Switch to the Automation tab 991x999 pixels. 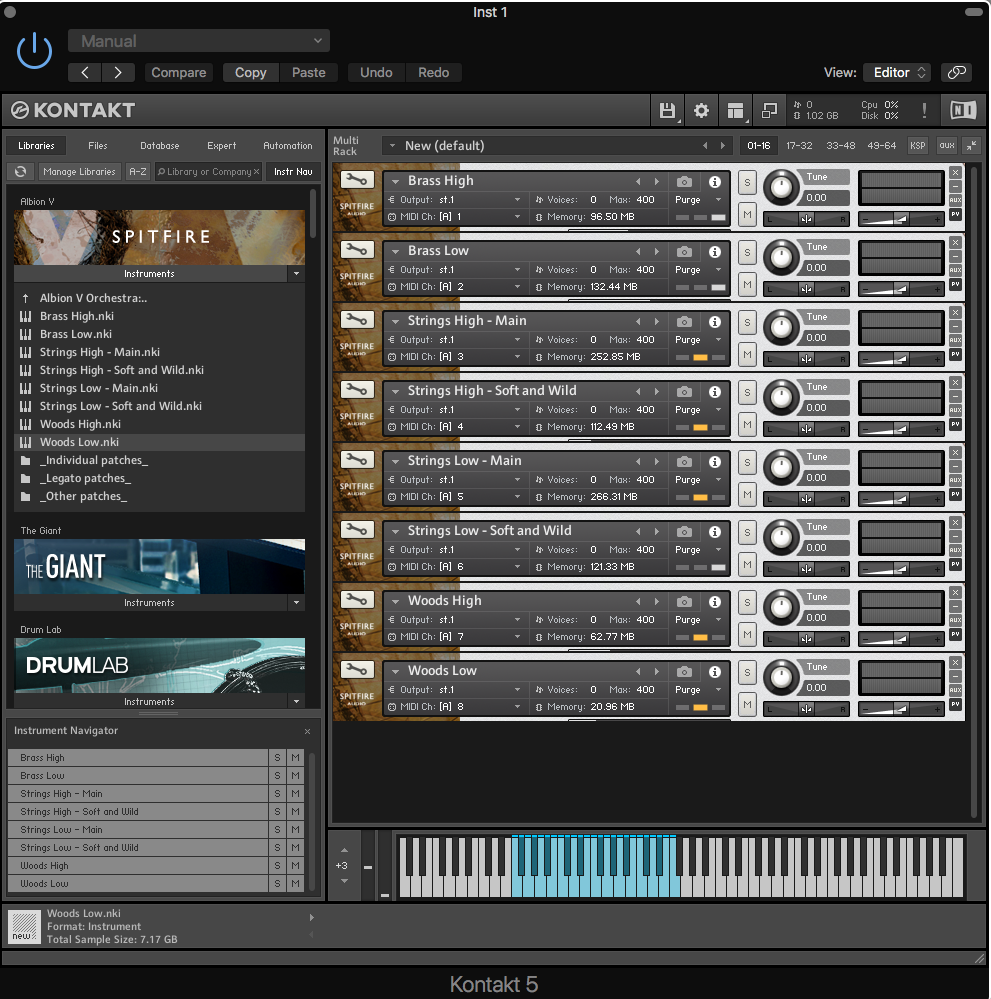[288, 146]
